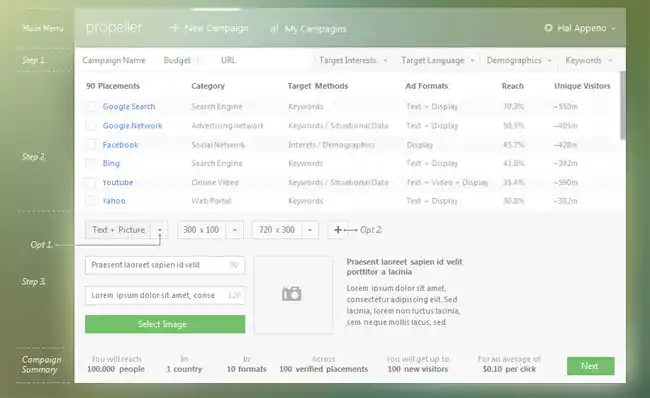This screenshot has width=650, height=398.
Task: Click the camera placeholder icon
Action: click(291, 294)
